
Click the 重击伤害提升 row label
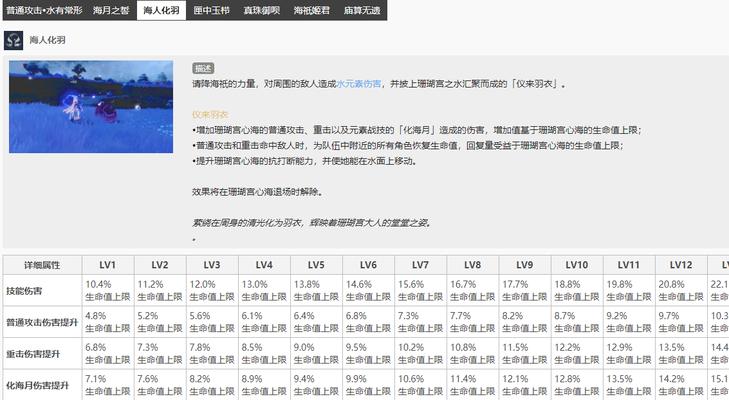click(42, 354)
